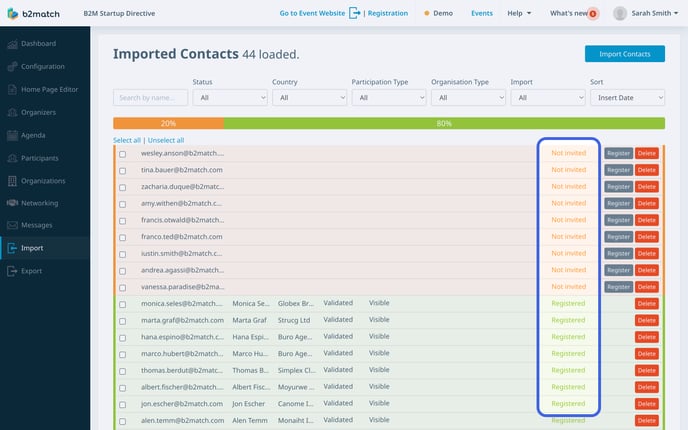Expand the Help menu
Image resolution: width=688 pixels, height=430 pixels.
coord(519,13)
